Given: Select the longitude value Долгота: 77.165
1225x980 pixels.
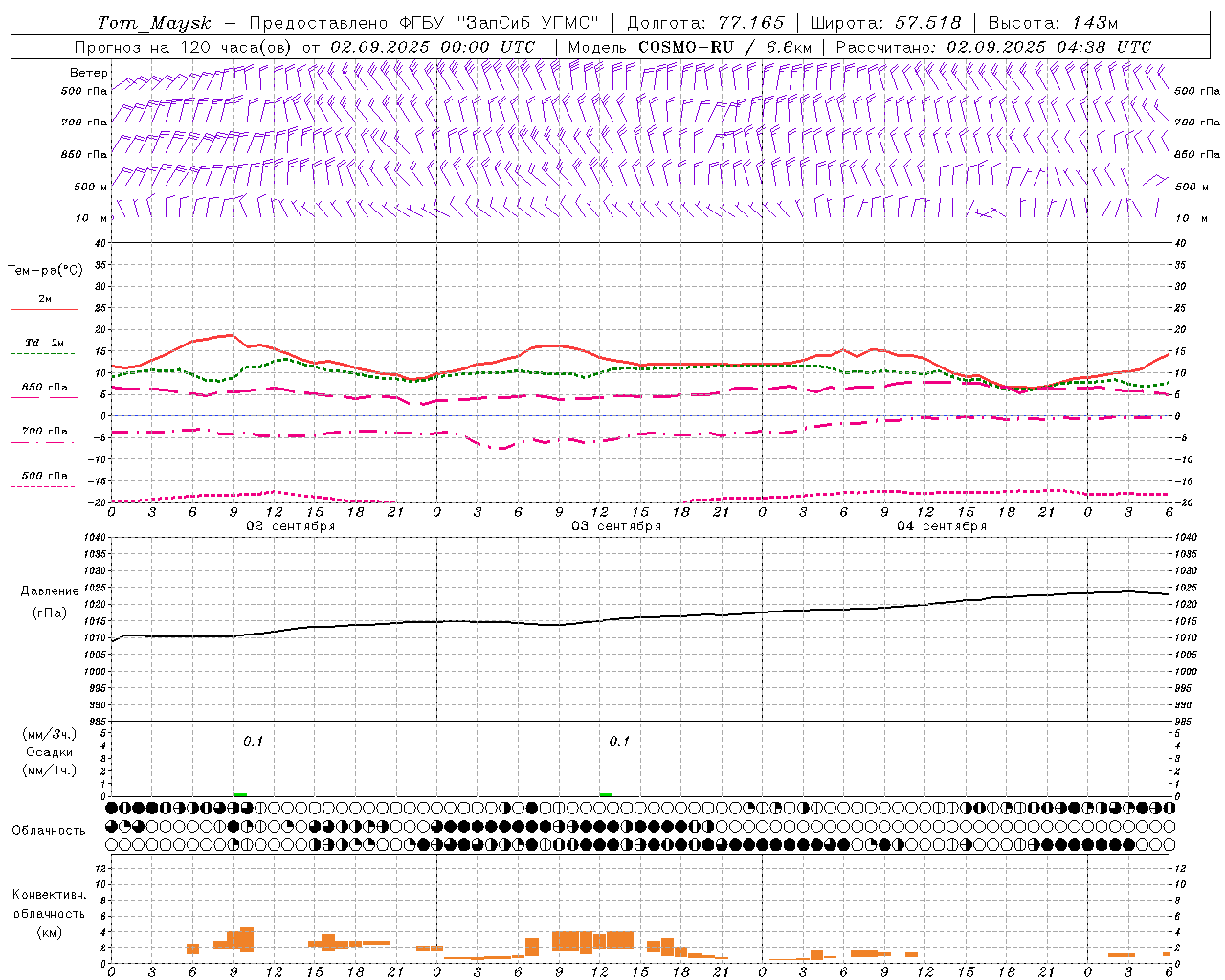Looking at the screenshot, I should [705, 23].
